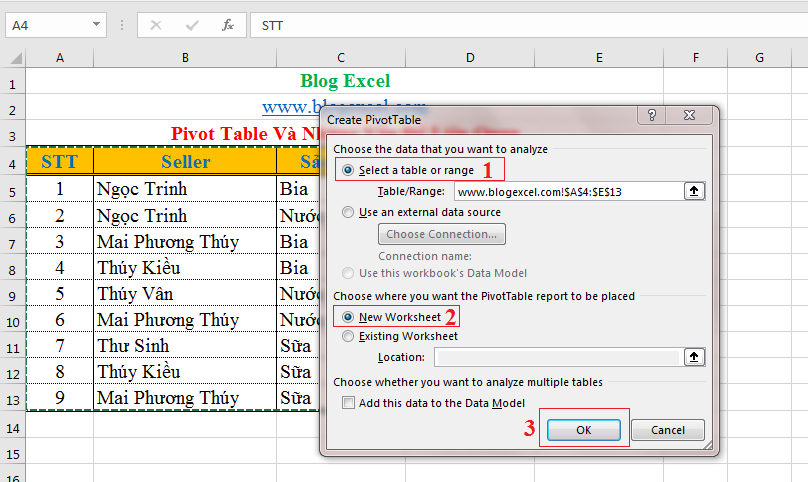Click the Bia cell in row 7
The image size is (808, 482).
(x=298, y=241)
